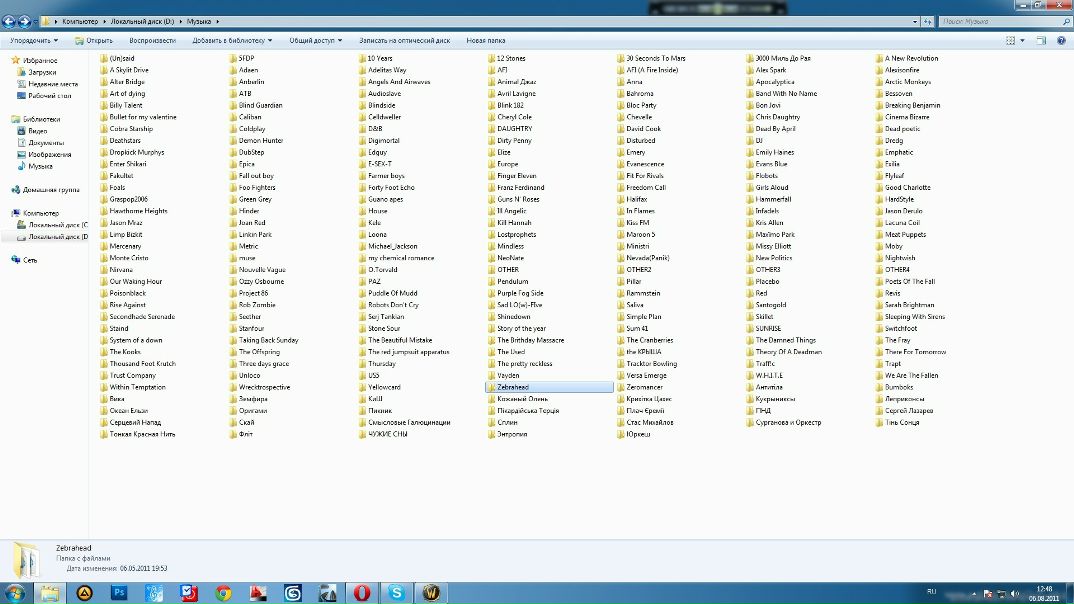Select the Документы library
Image resolution: width=1074 pixels, height=604 pixels.
click(x=40, y=142)
